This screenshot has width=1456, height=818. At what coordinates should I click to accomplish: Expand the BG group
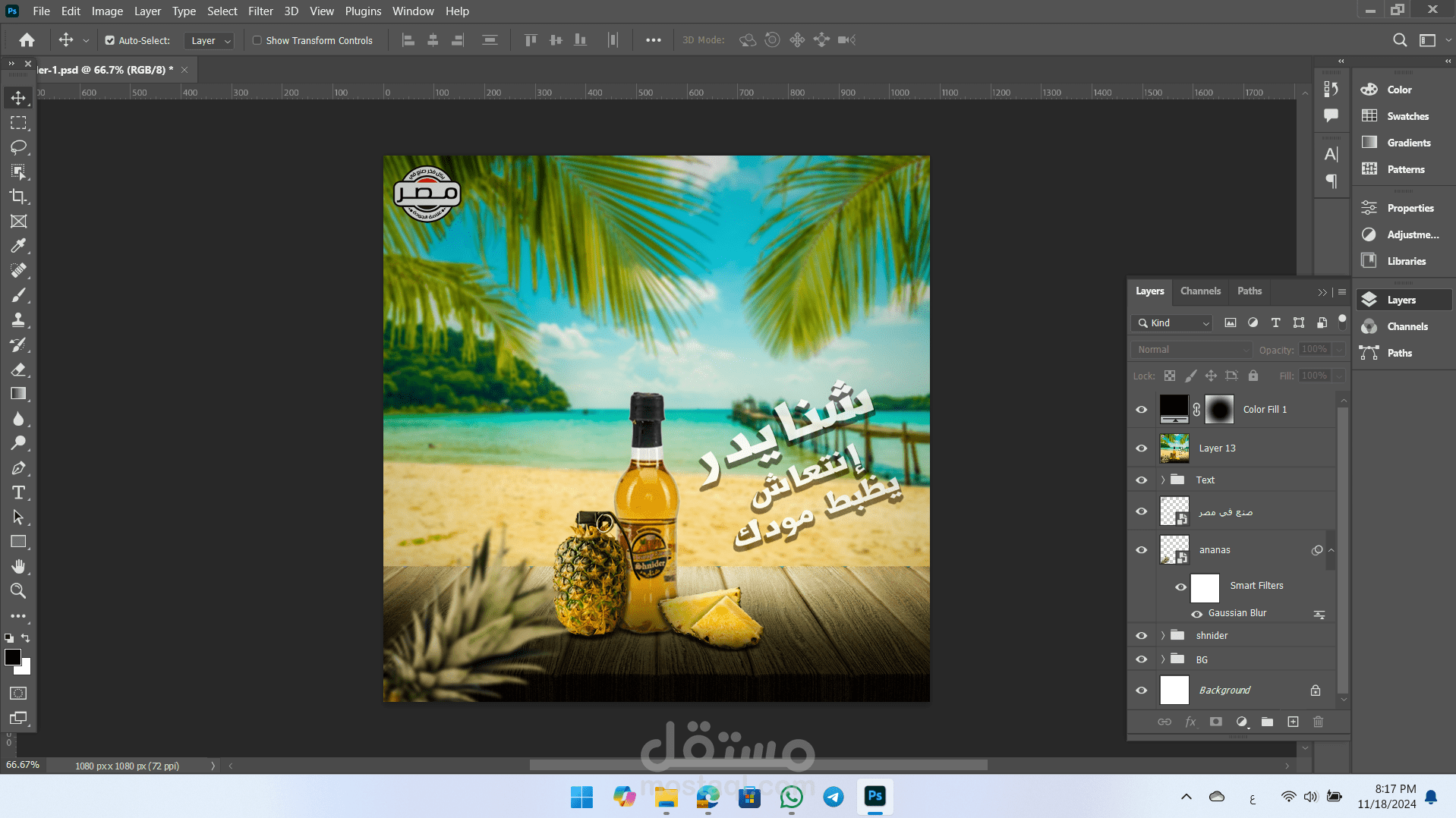[1162, 659]
